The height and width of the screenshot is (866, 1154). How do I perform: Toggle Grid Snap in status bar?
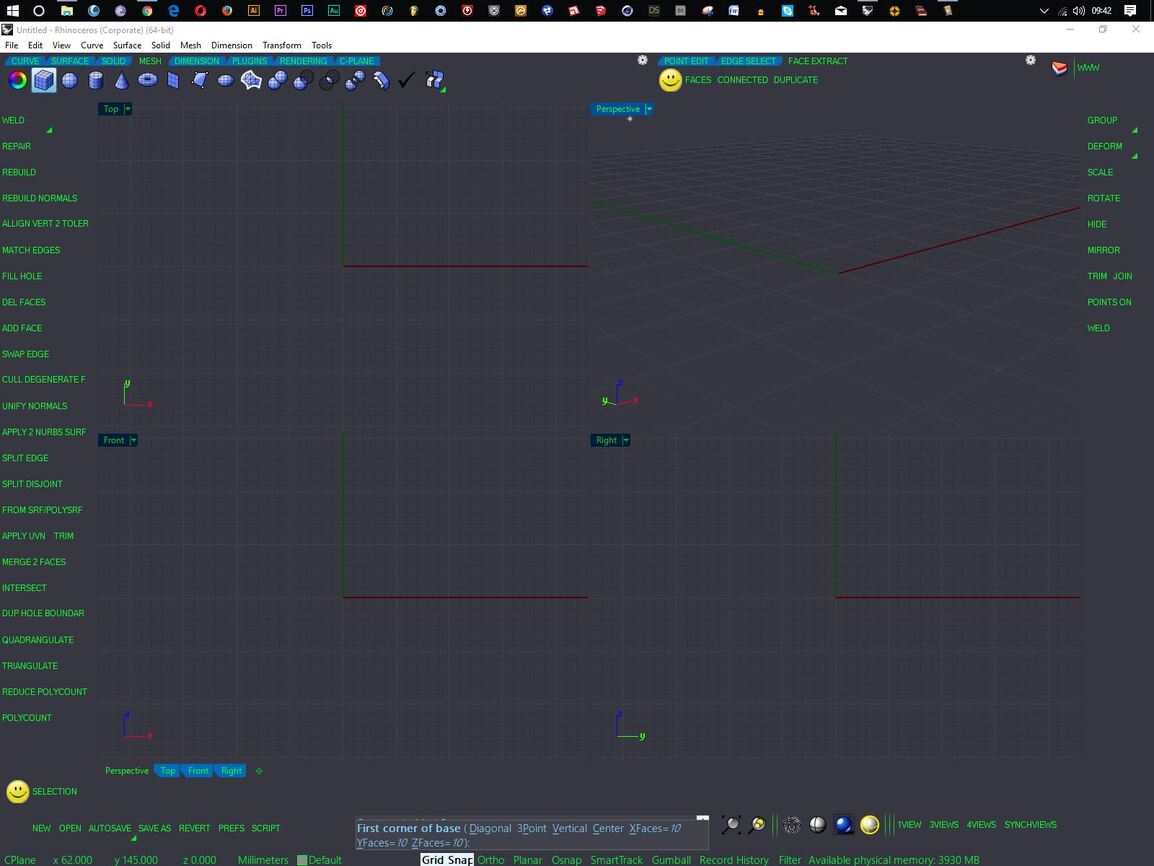(x=447, y=860)
